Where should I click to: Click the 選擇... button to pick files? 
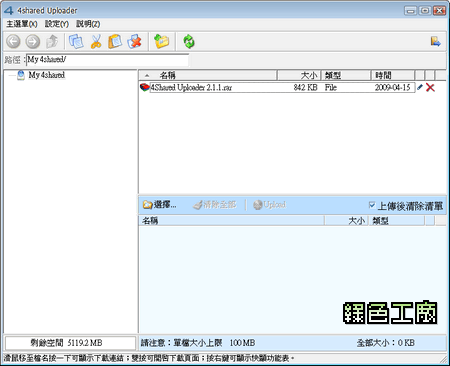click(x=160, y=205)
